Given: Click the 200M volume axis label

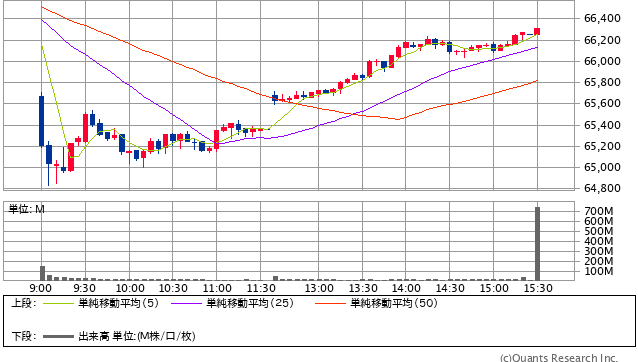Looking at the screenshot, I should tap(599, 261).
